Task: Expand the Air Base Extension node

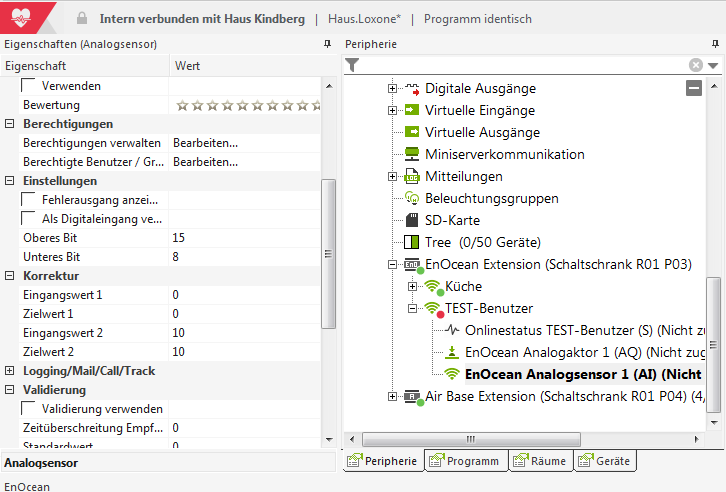Action: [x=392, y=396]
